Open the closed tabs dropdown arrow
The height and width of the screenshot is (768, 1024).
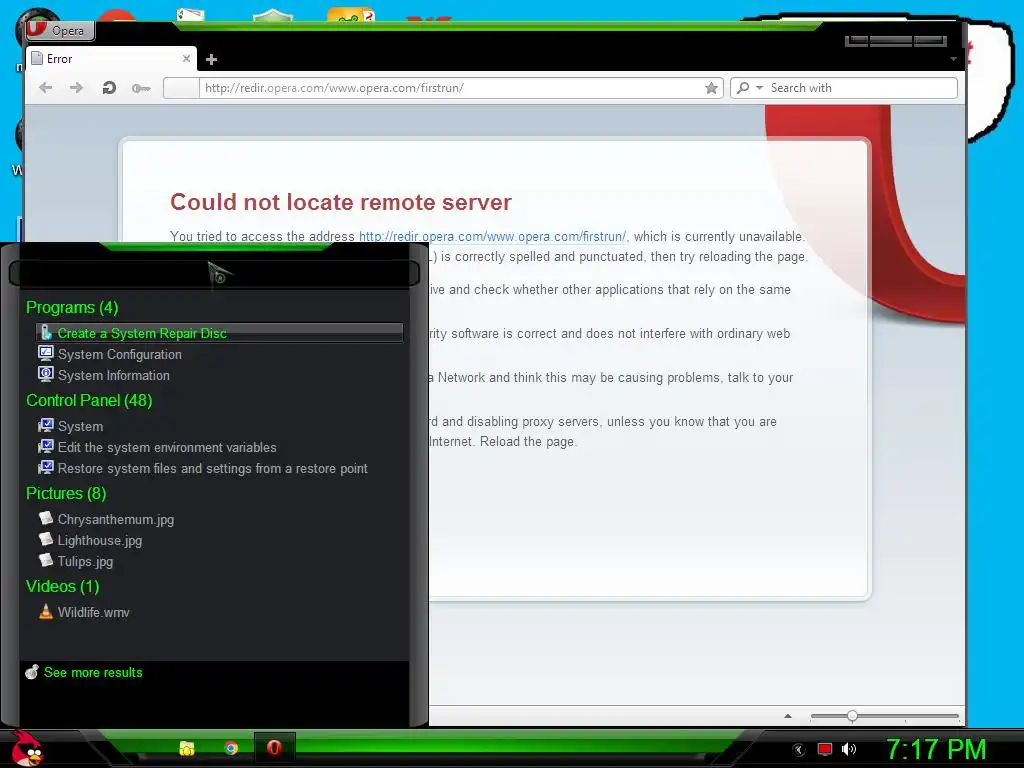pos(953,59)
